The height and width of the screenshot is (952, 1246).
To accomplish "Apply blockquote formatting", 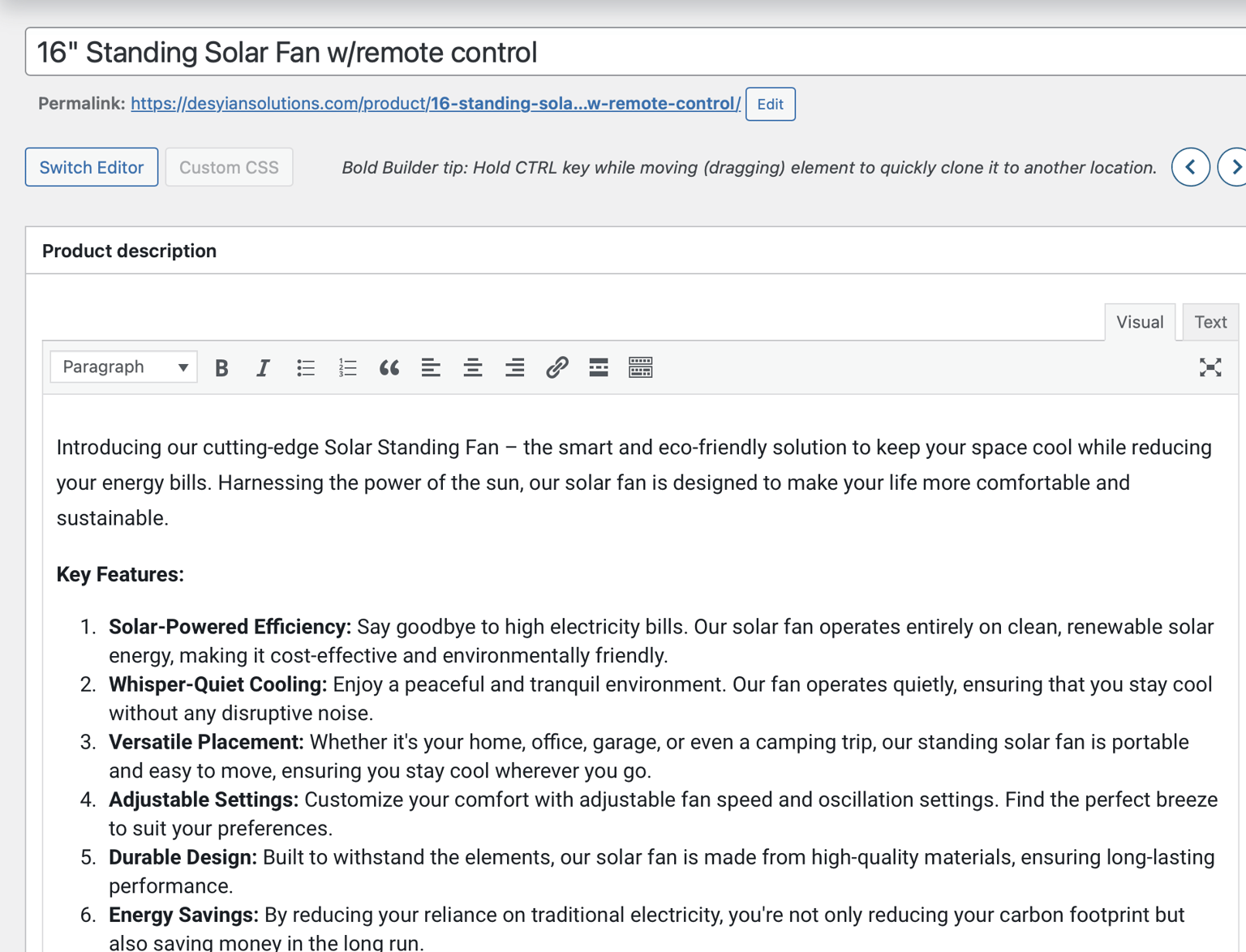I will 389,367.
